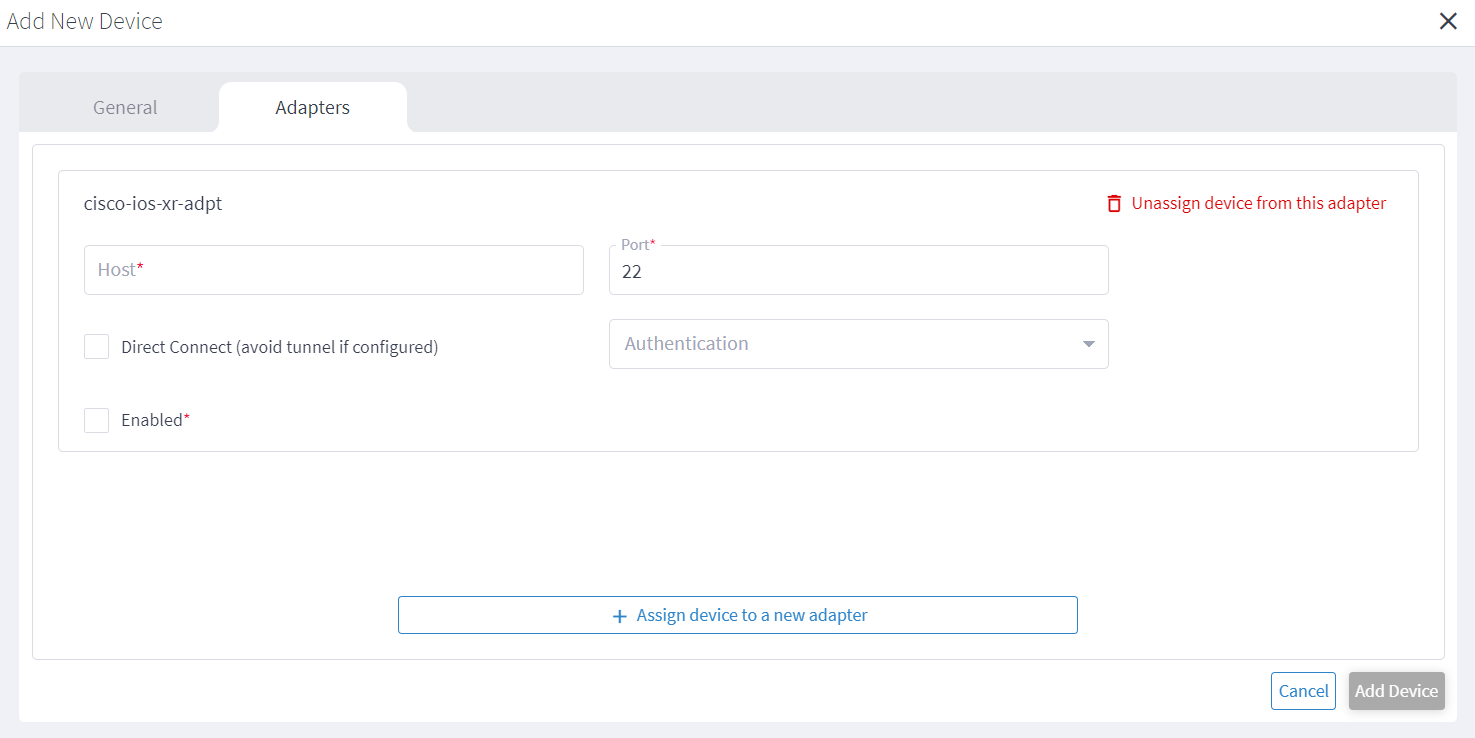Click the Enabled label text
Screen dimensions: 1475x738
point(152,421)
